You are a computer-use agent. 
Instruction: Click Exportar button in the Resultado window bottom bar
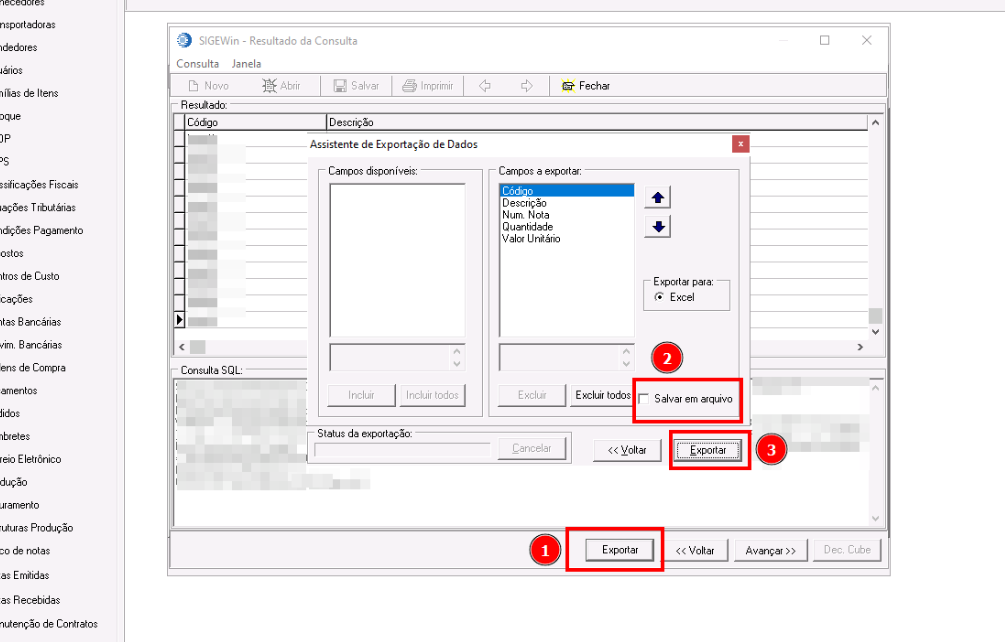620,550
